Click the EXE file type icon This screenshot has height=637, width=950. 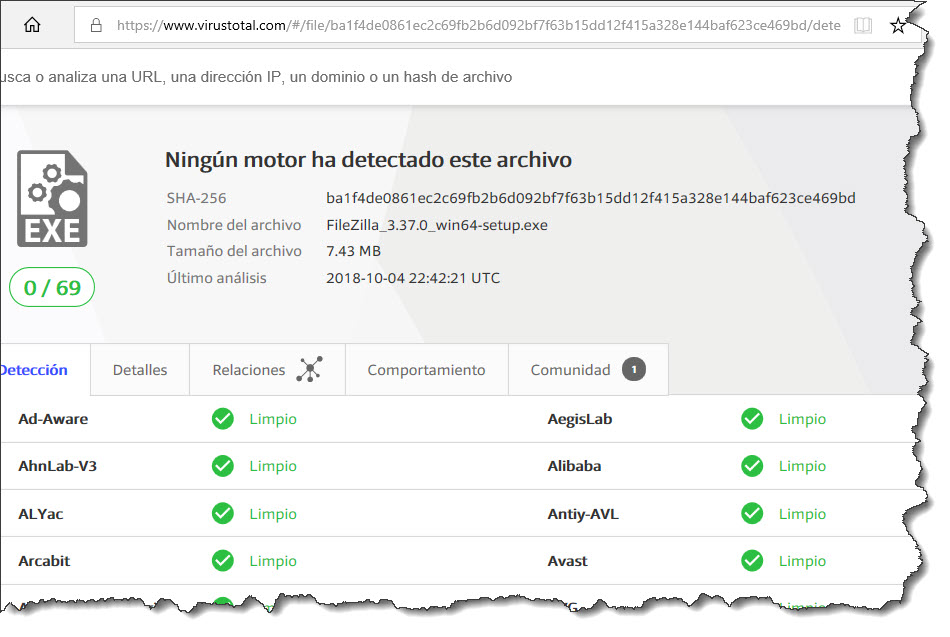click(x=52, y=199)
